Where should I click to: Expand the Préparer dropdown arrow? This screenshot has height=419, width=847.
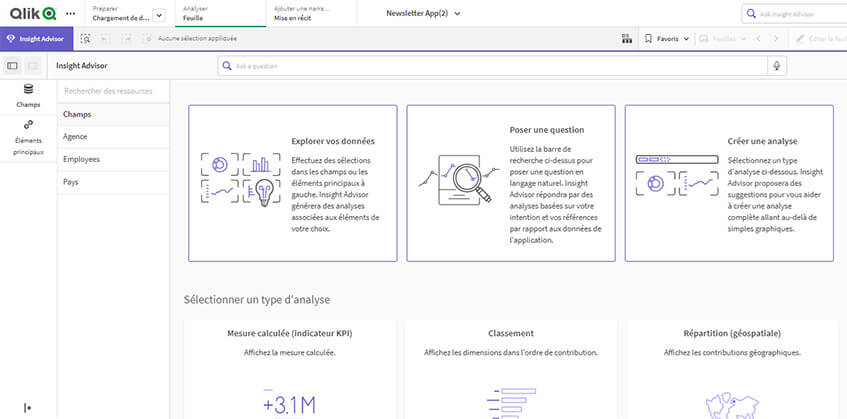(x=159, y=16)
